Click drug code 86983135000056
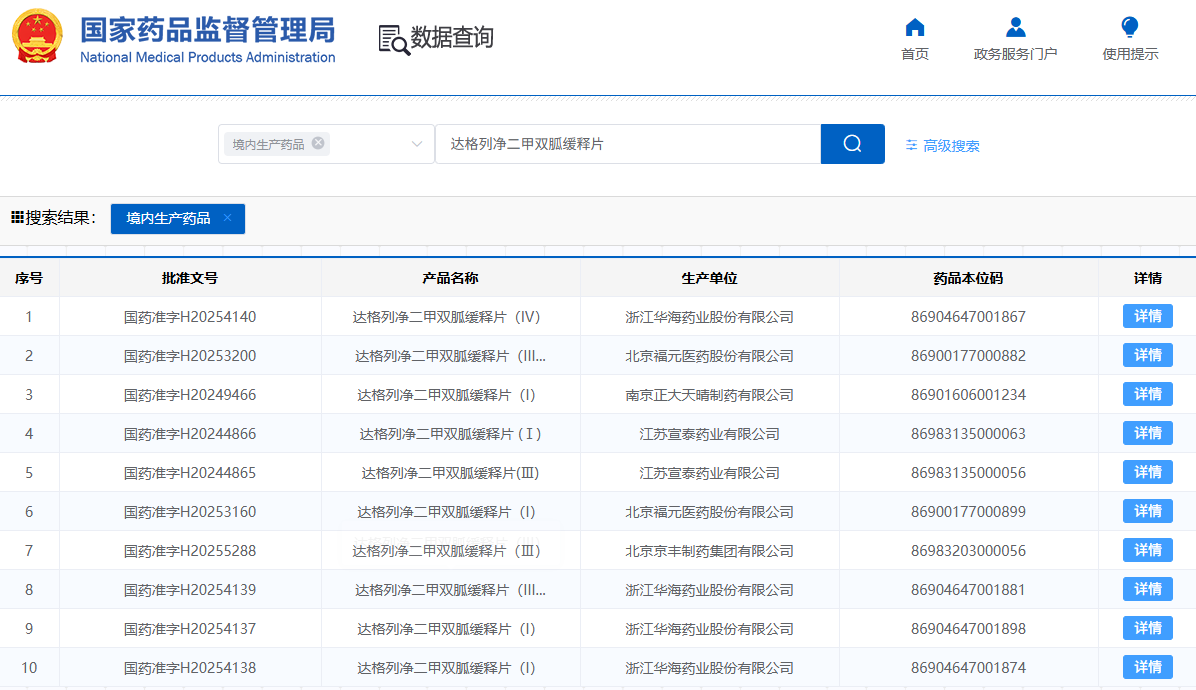The height and width of the screenshot is (690, 1196). tap(968, 473)
